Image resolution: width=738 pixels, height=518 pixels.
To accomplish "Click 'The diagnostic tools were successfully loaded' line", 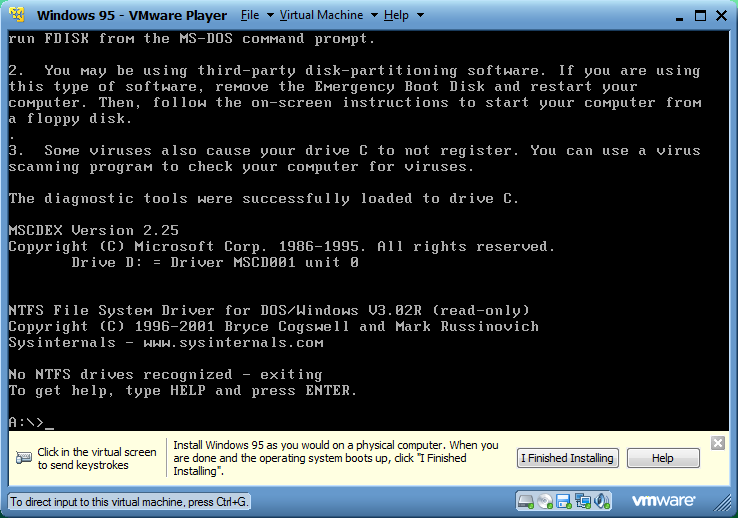I will pos(264,199).
